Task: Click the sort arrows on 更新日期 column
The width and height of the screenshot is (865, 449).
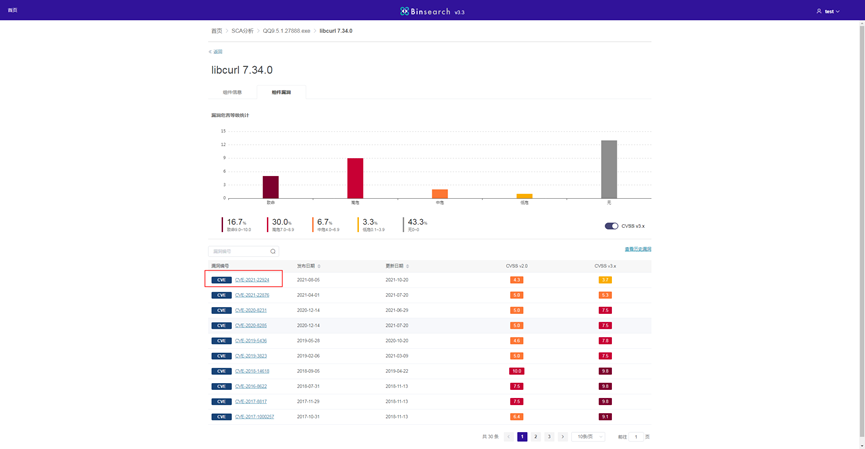Action: [x=408, y=267]
